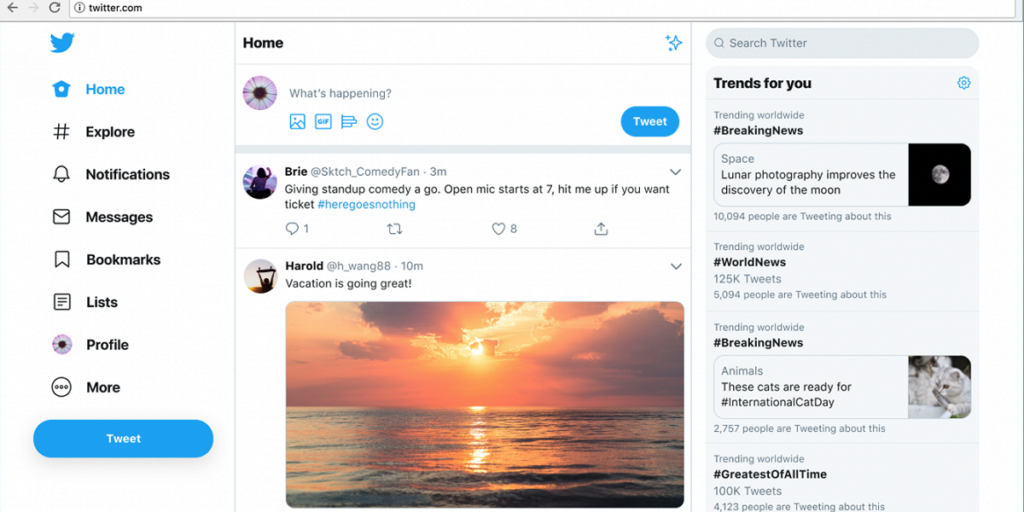Open the More menu in the sidebar

86,387
